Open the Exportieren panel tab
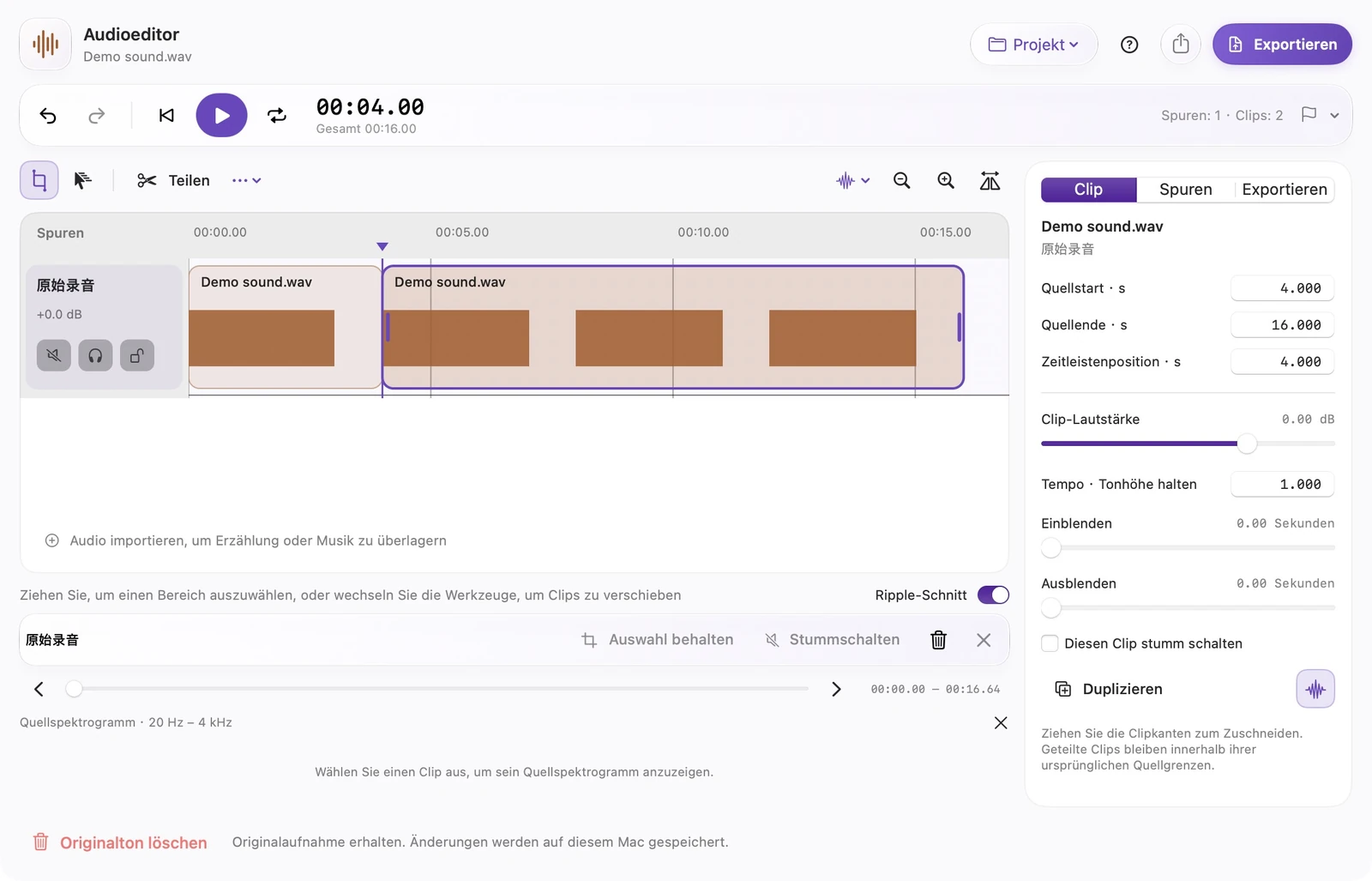This screenshot has height=881, width=1372. pos(1285,190)
